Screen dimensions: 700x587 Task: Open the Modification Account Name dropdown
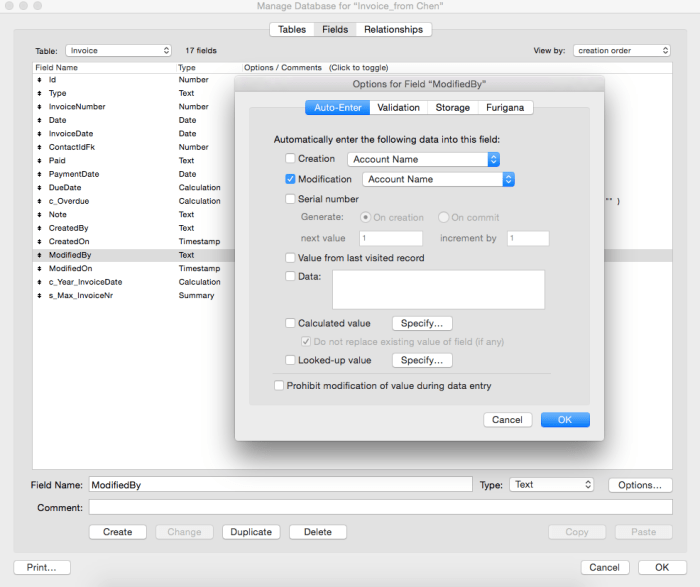tap(438, 180)
